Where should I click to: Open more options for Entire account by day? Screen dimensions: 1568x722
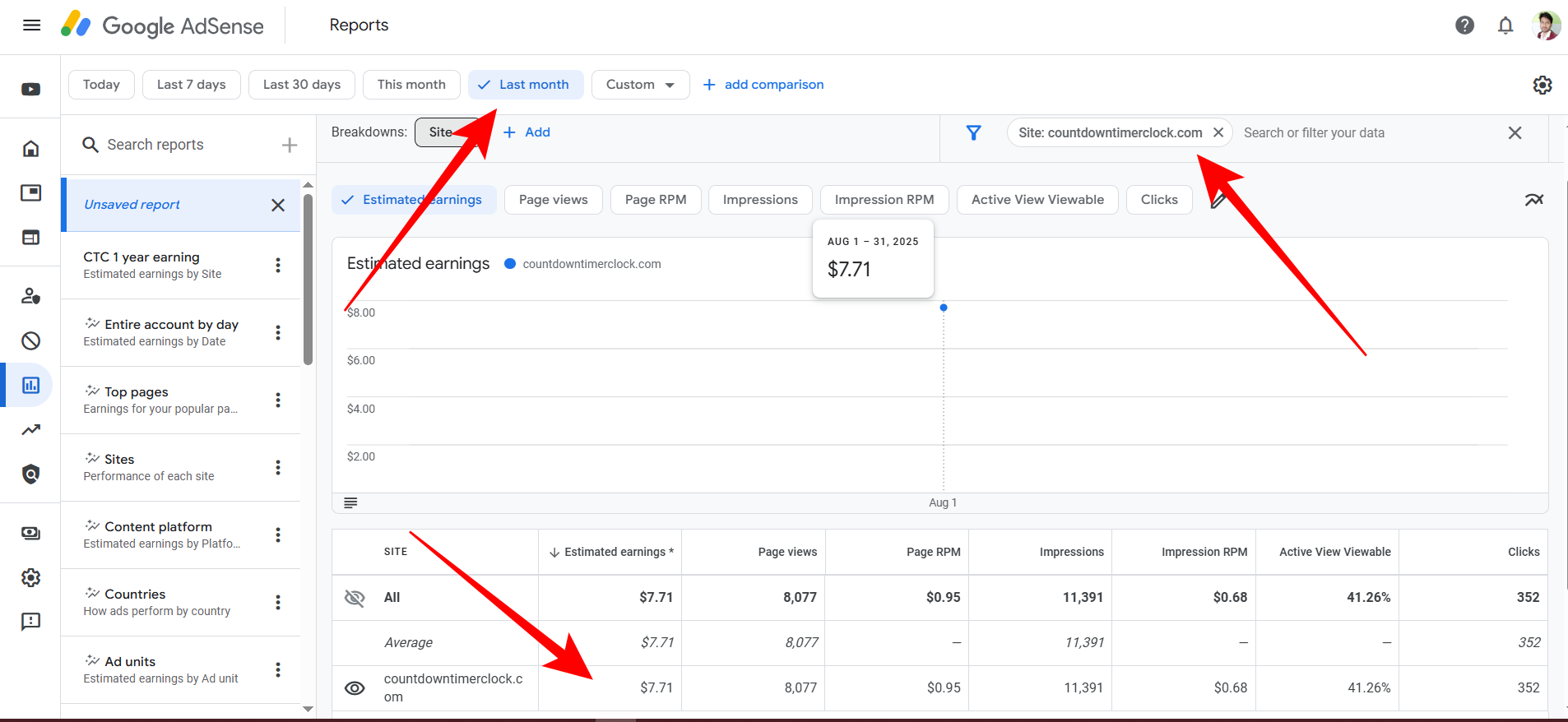[278, 332]
